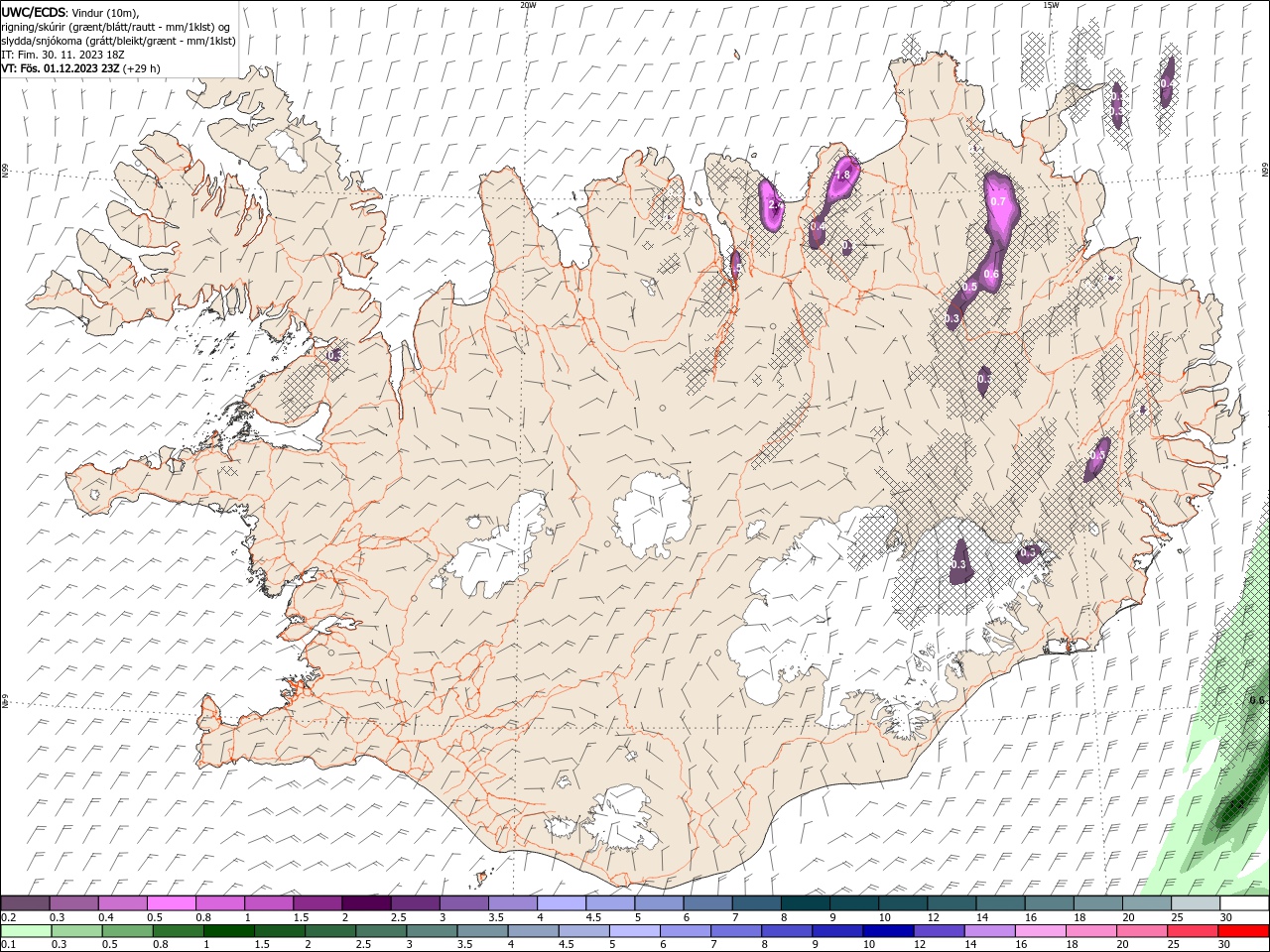Click the salmon red swatch labeled 25
The height and width of the screenshot is (952, 1270).
coord(1193,931)
